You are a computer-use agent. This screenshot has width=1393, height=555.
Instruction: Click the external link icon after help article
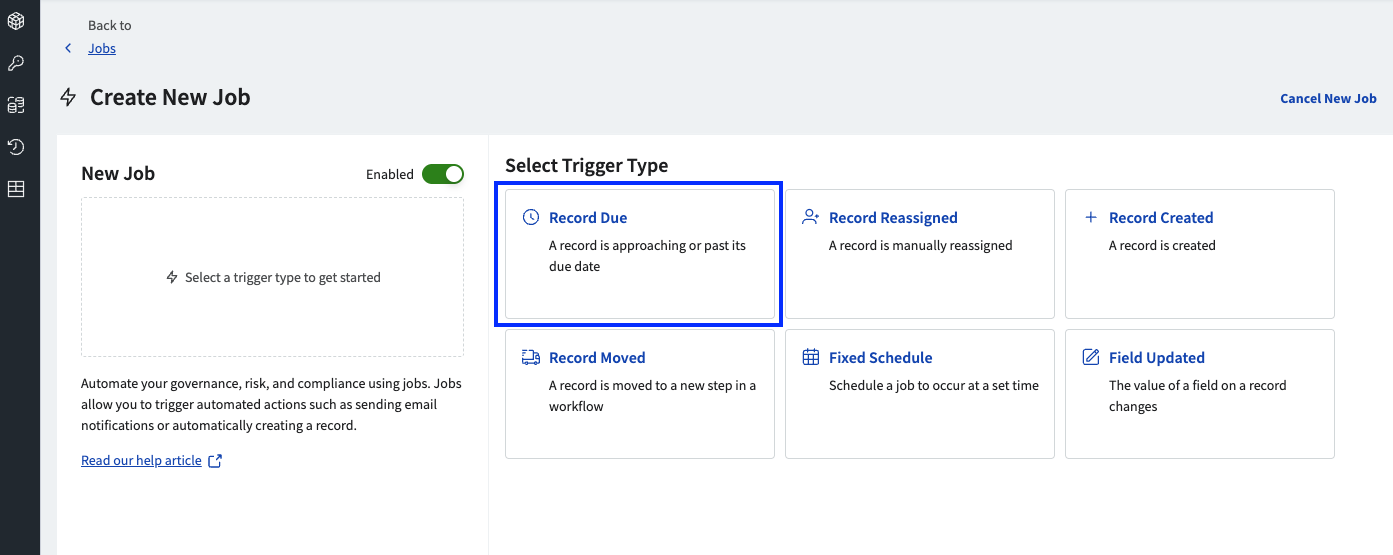coord(215,461)
